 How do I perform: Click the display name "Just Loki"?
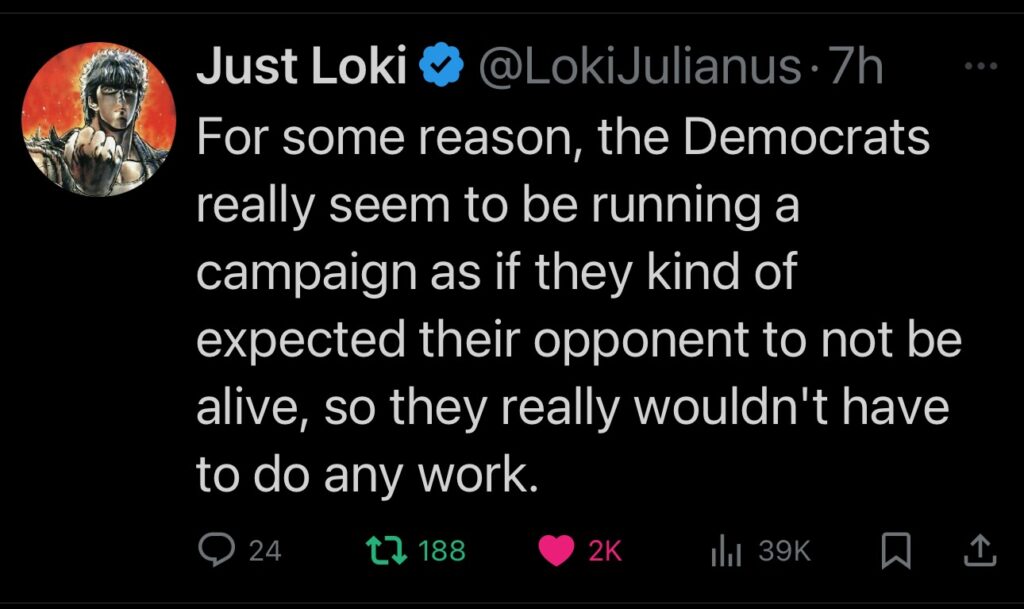(301, 67)
